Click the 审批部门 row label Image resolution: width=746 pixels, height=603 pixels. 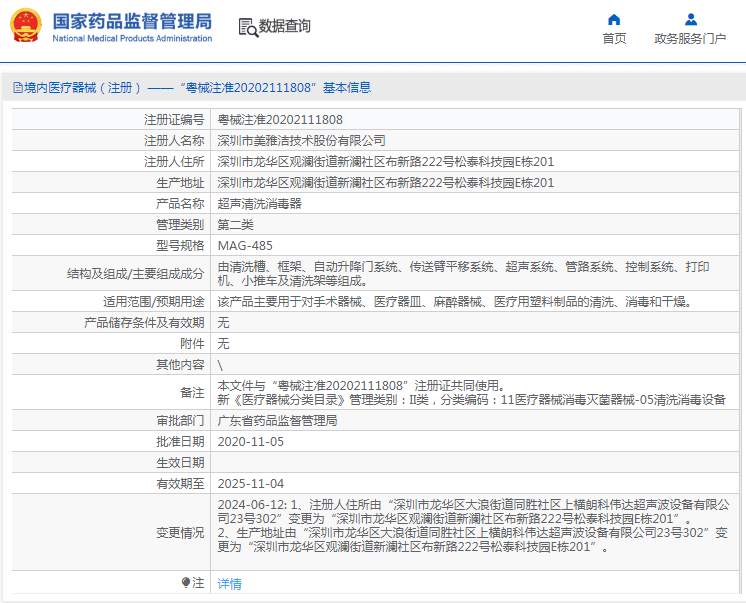tap(180, 421)
